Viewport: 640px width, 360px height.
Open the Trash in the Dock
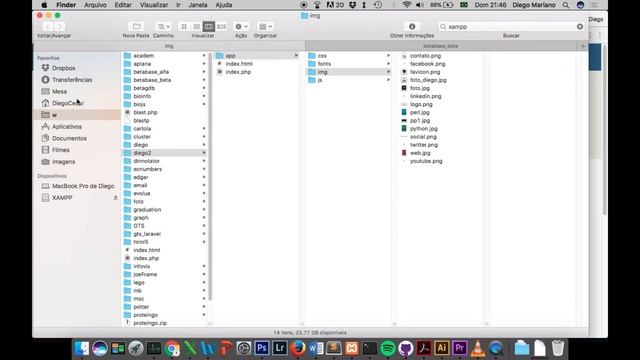[x=558, y=348]
